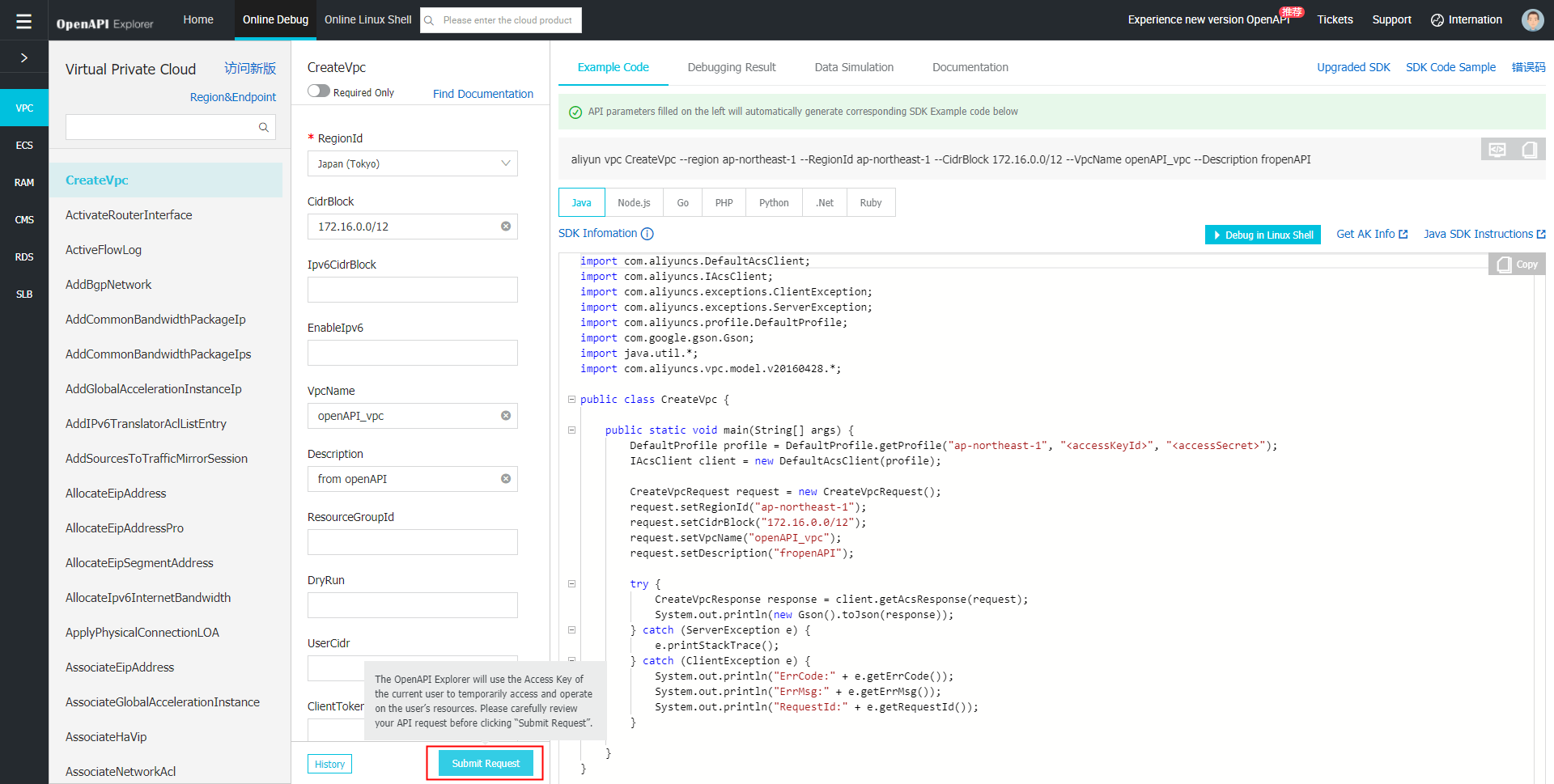Click the 访问新版 link
The image size is (1554, 784).
click(x=250, y=69)
